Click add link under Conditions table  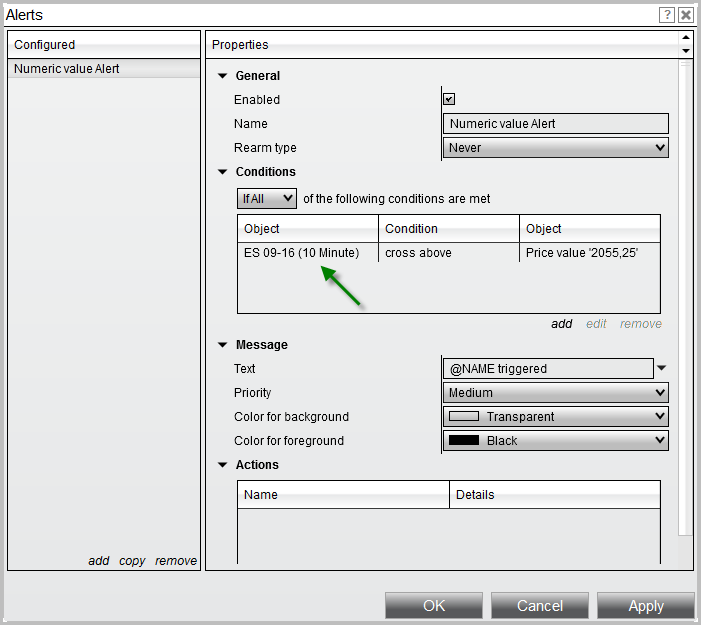point(561,324)
